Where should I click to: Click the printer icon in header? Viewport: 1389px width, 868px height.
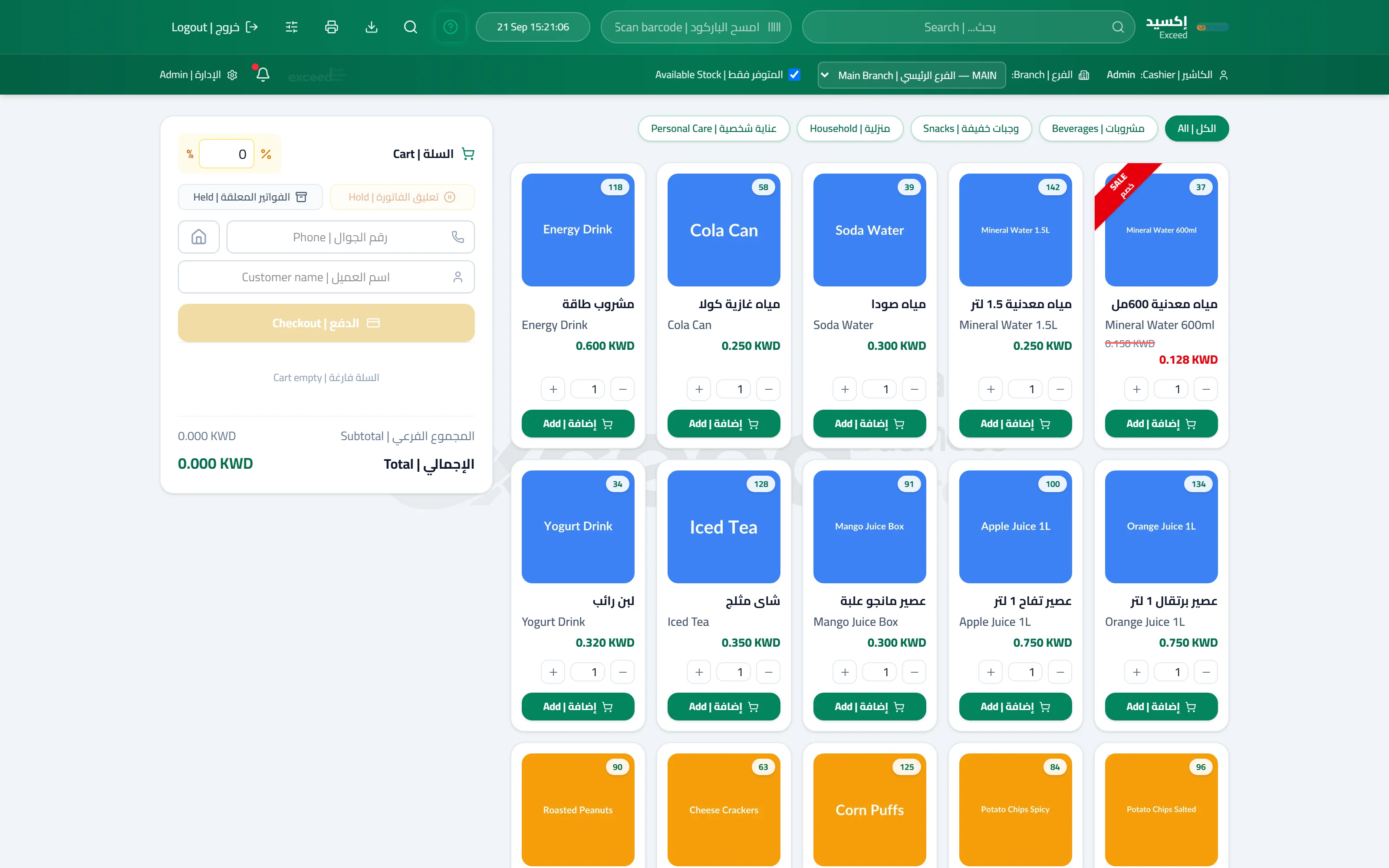click(331, 27)
